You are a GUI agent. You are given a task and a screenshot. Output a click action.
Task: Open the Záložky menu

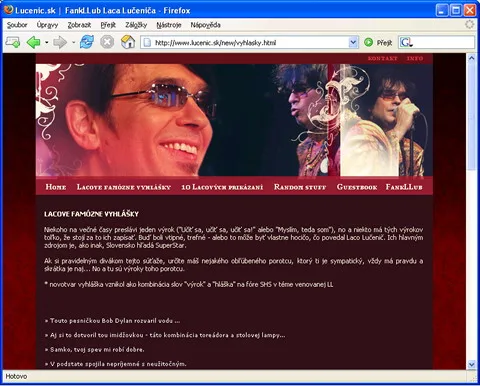click(136, 25)
